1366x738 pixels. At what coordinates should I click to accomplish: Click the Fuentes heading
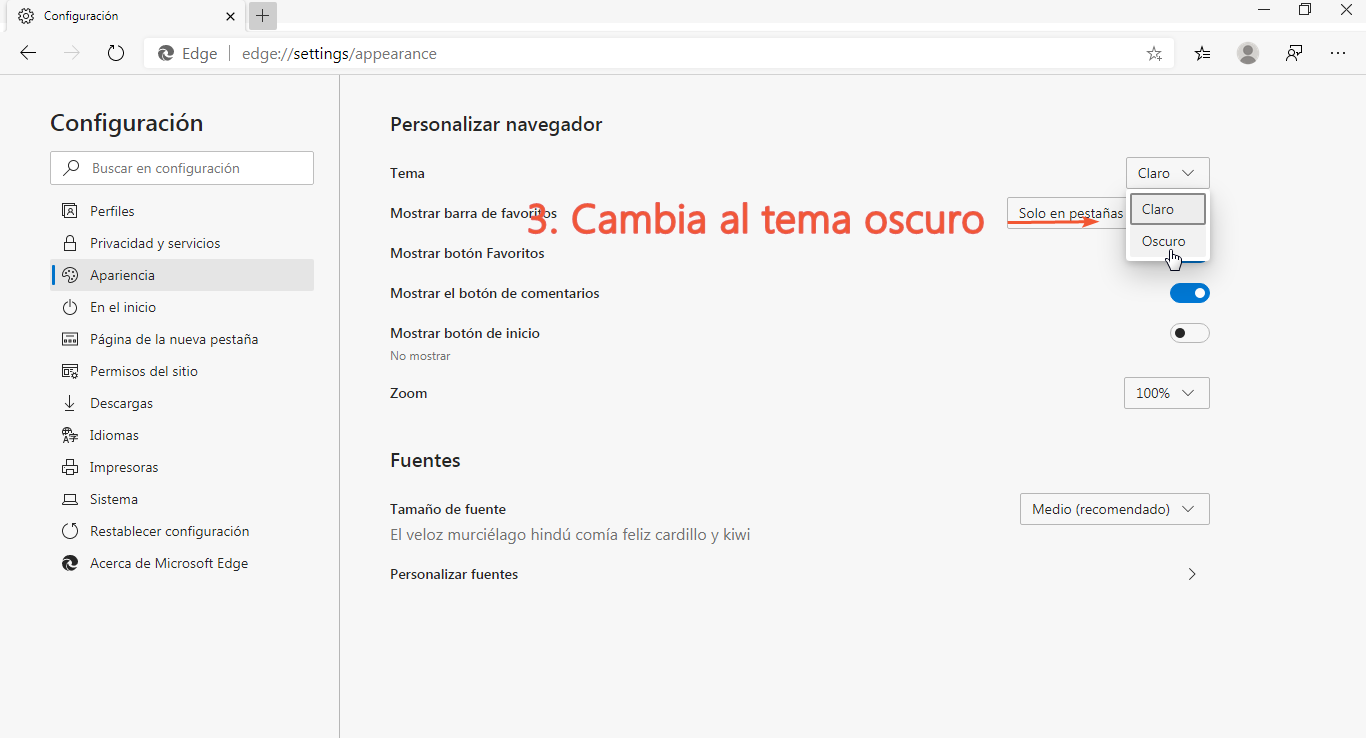pos(425,460)
